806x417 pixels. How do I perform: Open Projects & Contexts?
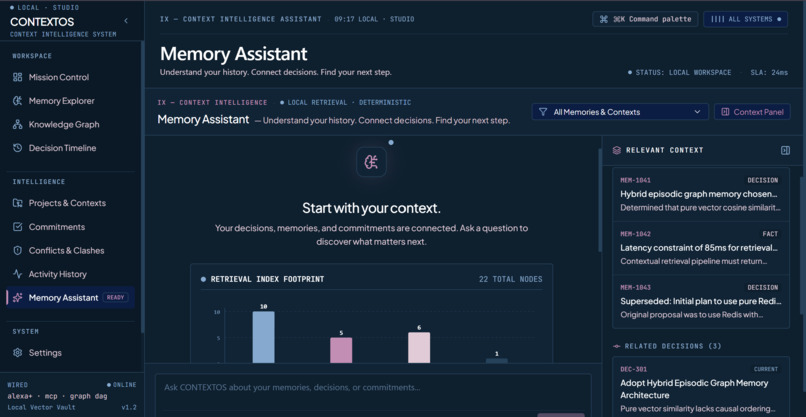pos(70,203)
